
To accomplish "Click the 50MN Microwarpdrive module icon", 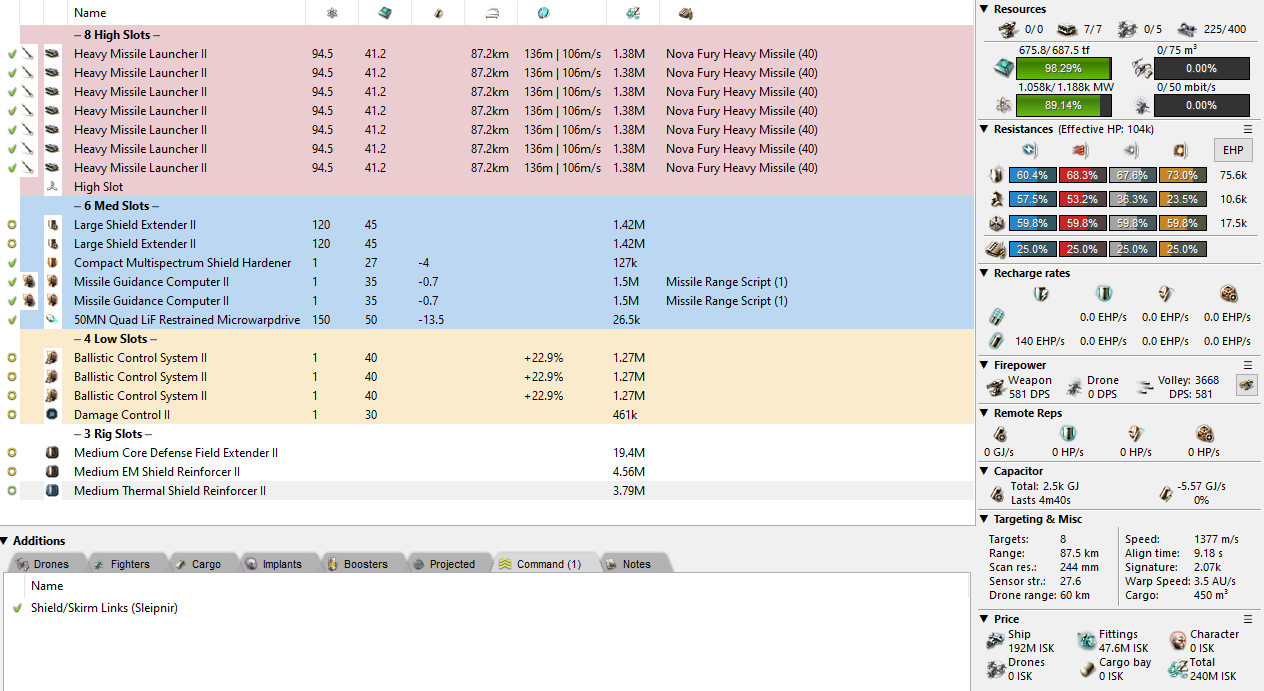I will tap(52, 320).
